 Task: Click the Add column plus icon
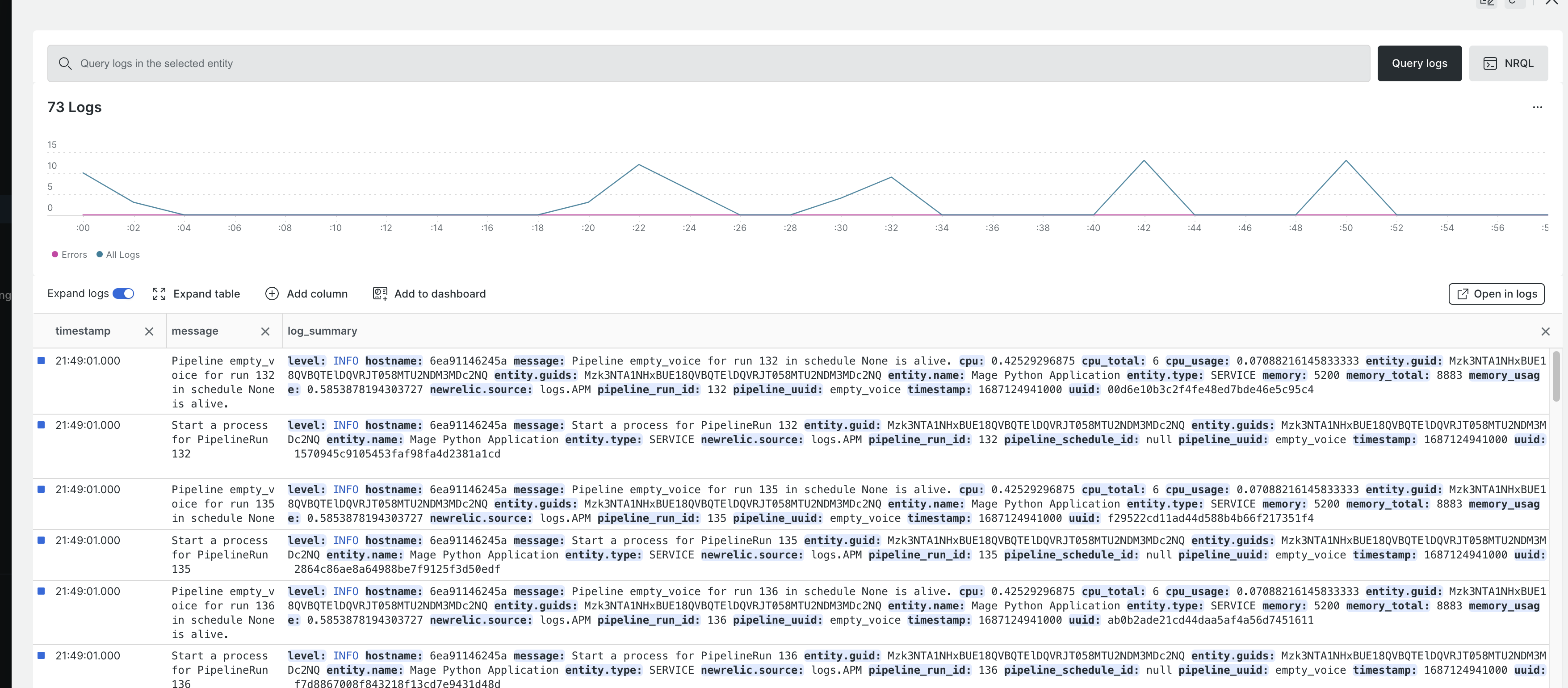tap(272, 294)
